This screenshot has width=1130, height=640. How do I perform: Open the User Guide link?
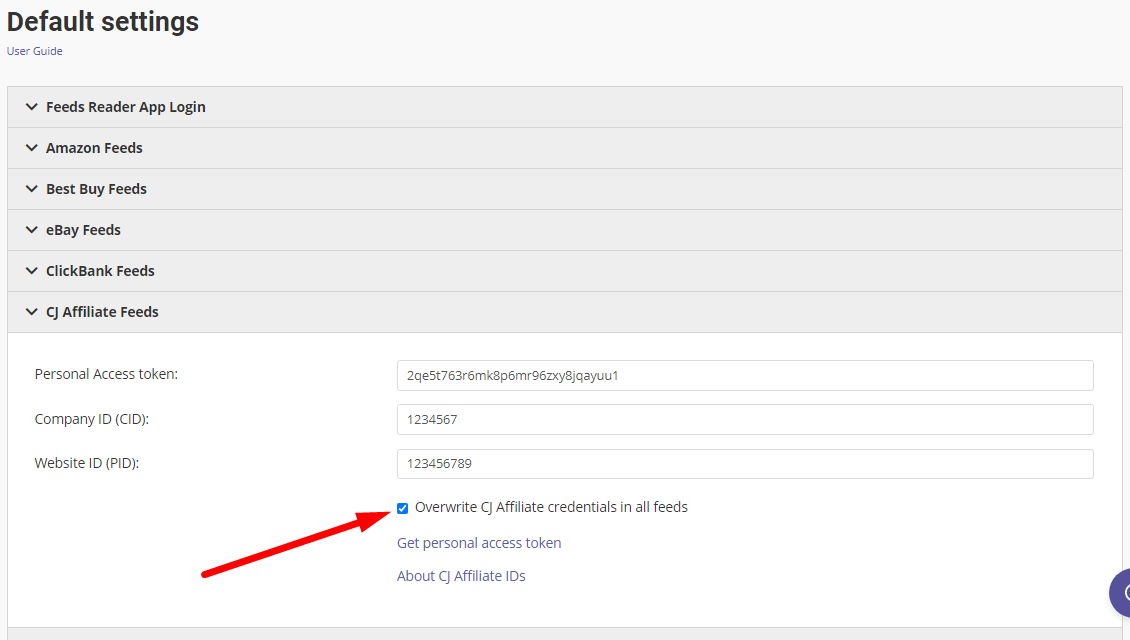pos(35,51)
